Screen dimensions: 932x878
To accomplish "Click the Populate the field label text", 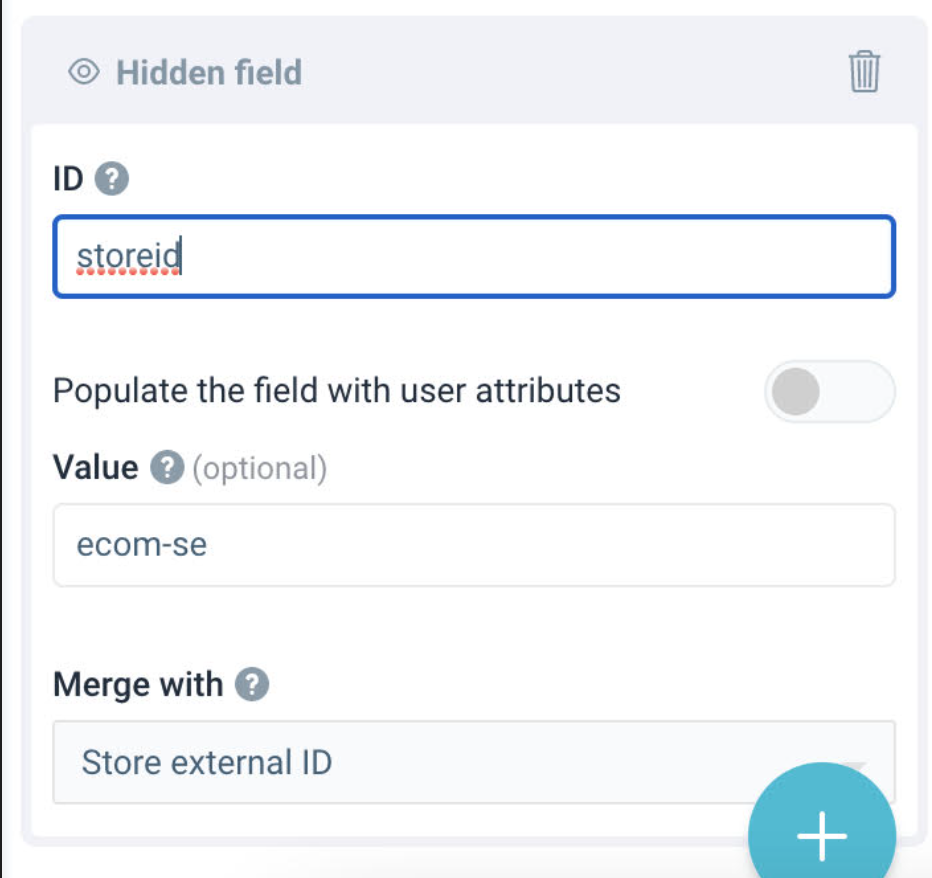I will [336, 391].
